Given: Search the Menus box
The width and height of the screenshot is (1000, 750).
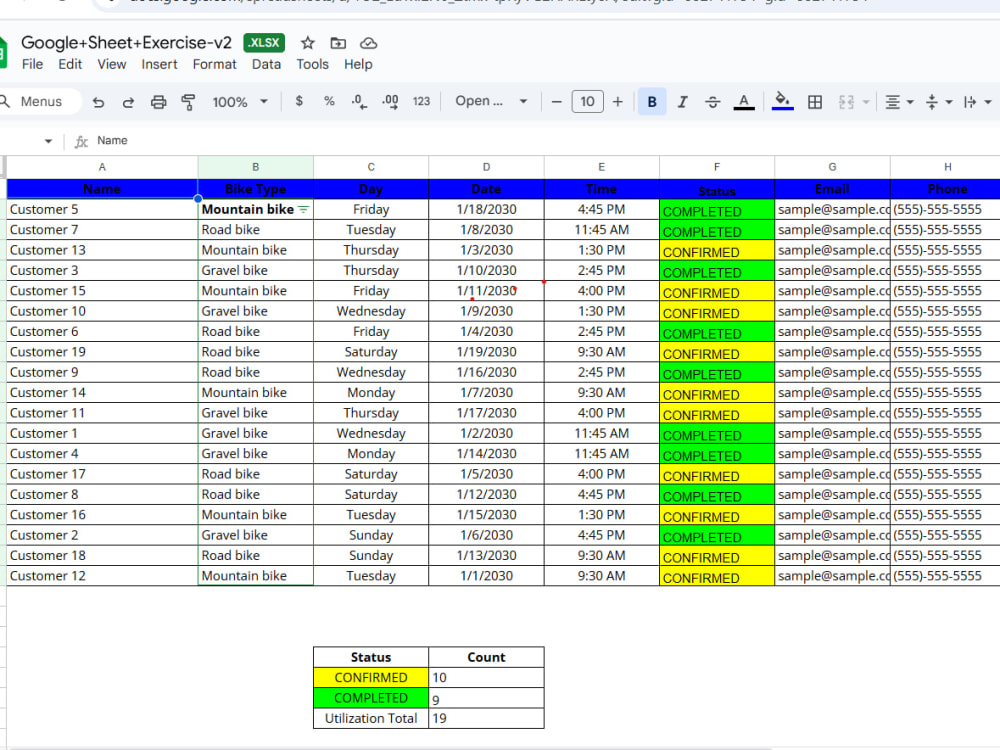Looking at the screenshot, I should (40, 101).
